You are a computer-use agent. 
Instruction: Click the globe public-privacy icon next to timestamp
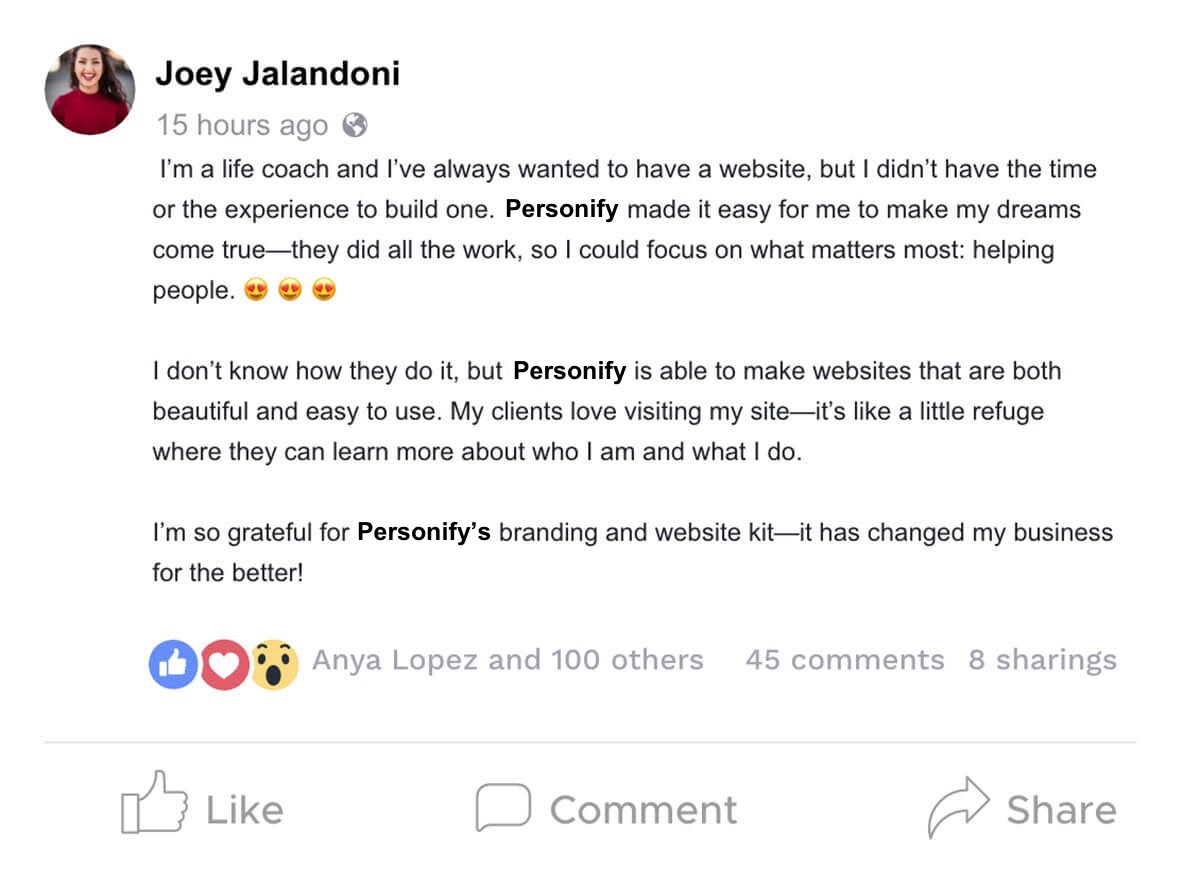click(355, 125)
